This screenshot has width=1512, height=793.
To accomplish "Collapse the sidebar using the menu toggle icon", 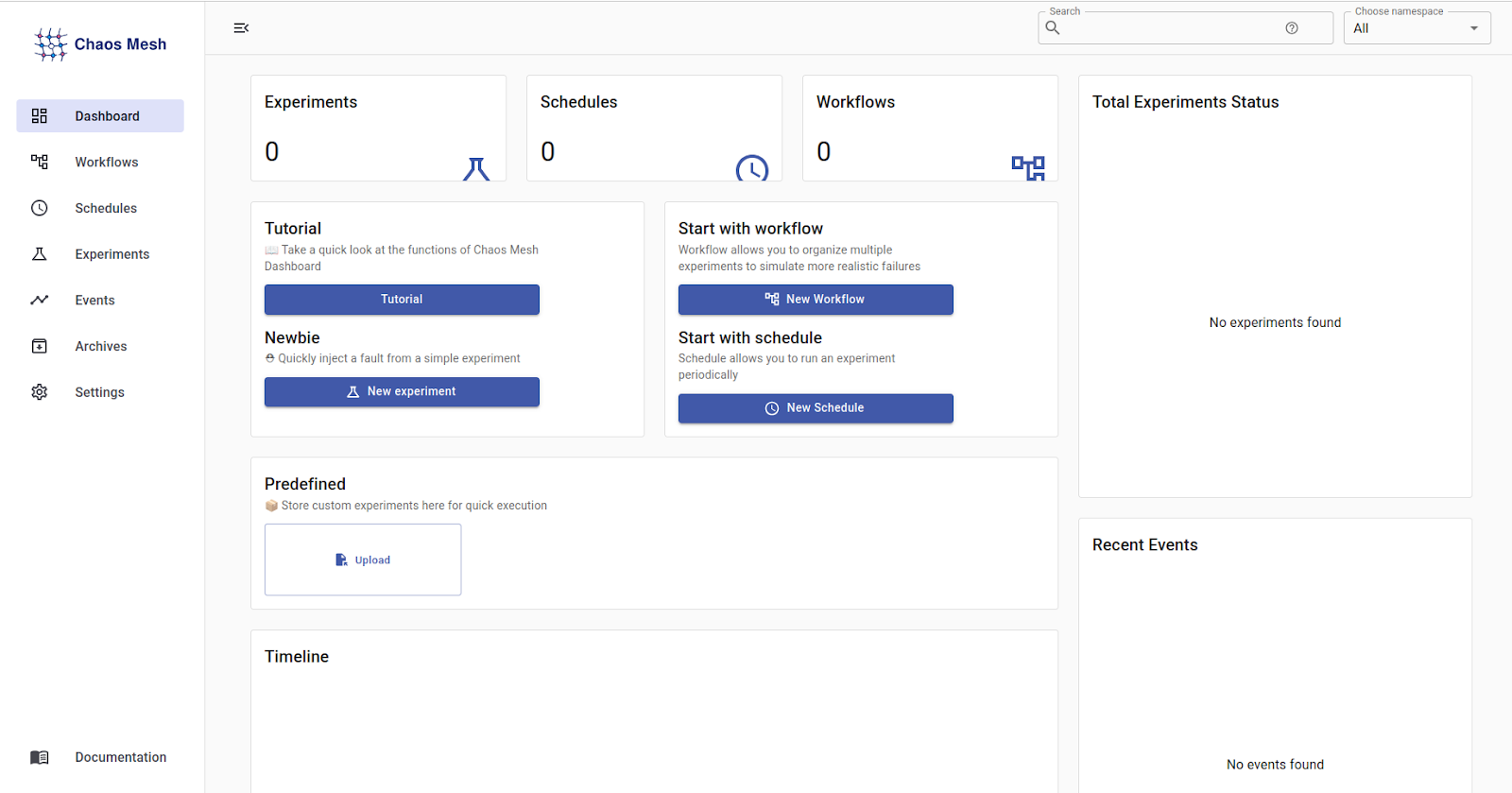I will click(241, 28).
